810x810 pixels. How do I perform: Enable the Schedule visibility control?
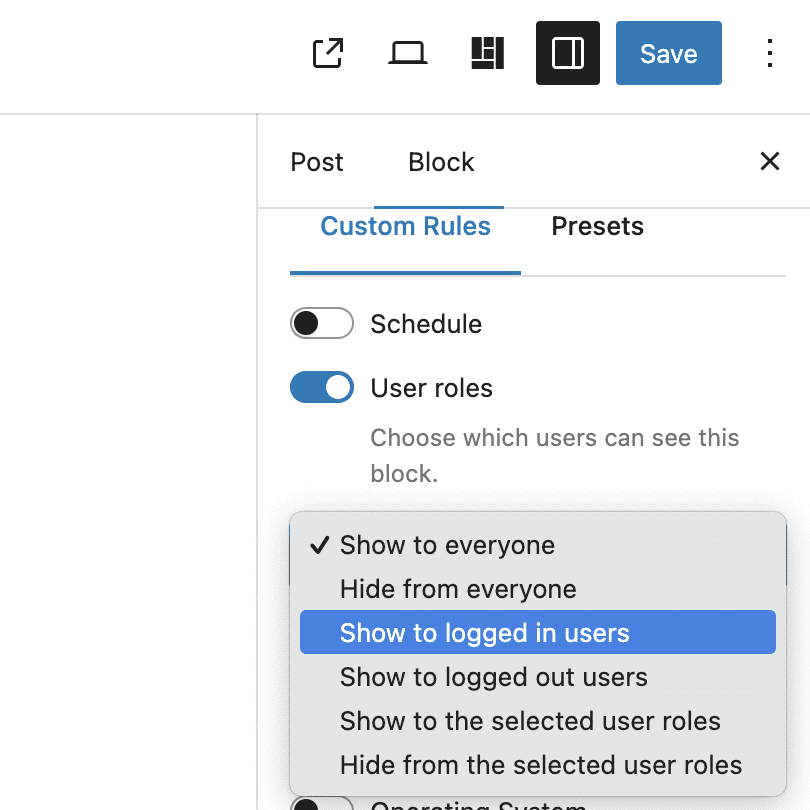coord(321,323)
